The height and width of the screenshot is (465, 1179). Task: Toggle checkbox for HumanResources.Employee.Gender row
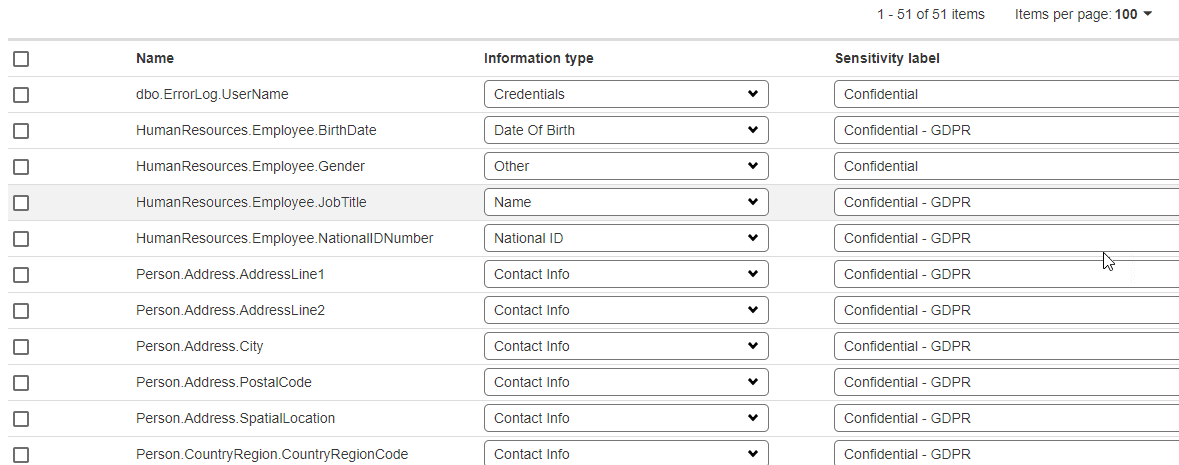click(21, 167)
